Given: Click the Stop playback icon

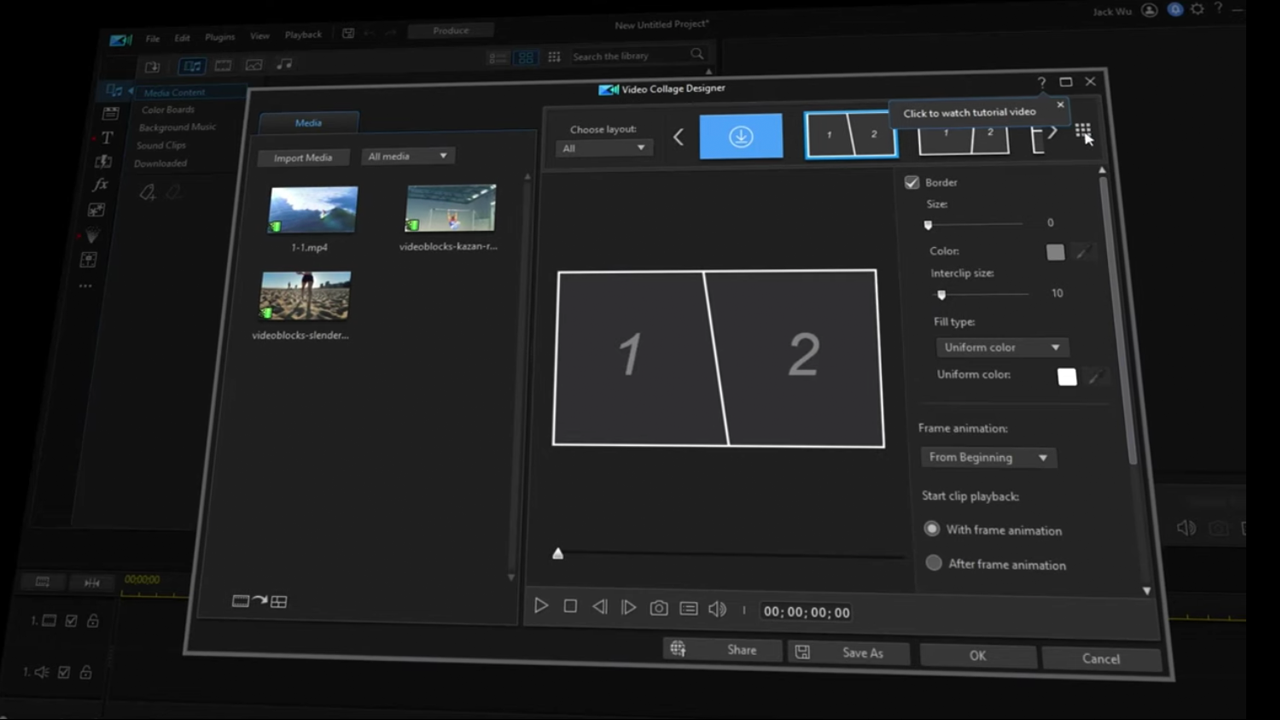Looking at the screenshot, I should pos(570,606).
